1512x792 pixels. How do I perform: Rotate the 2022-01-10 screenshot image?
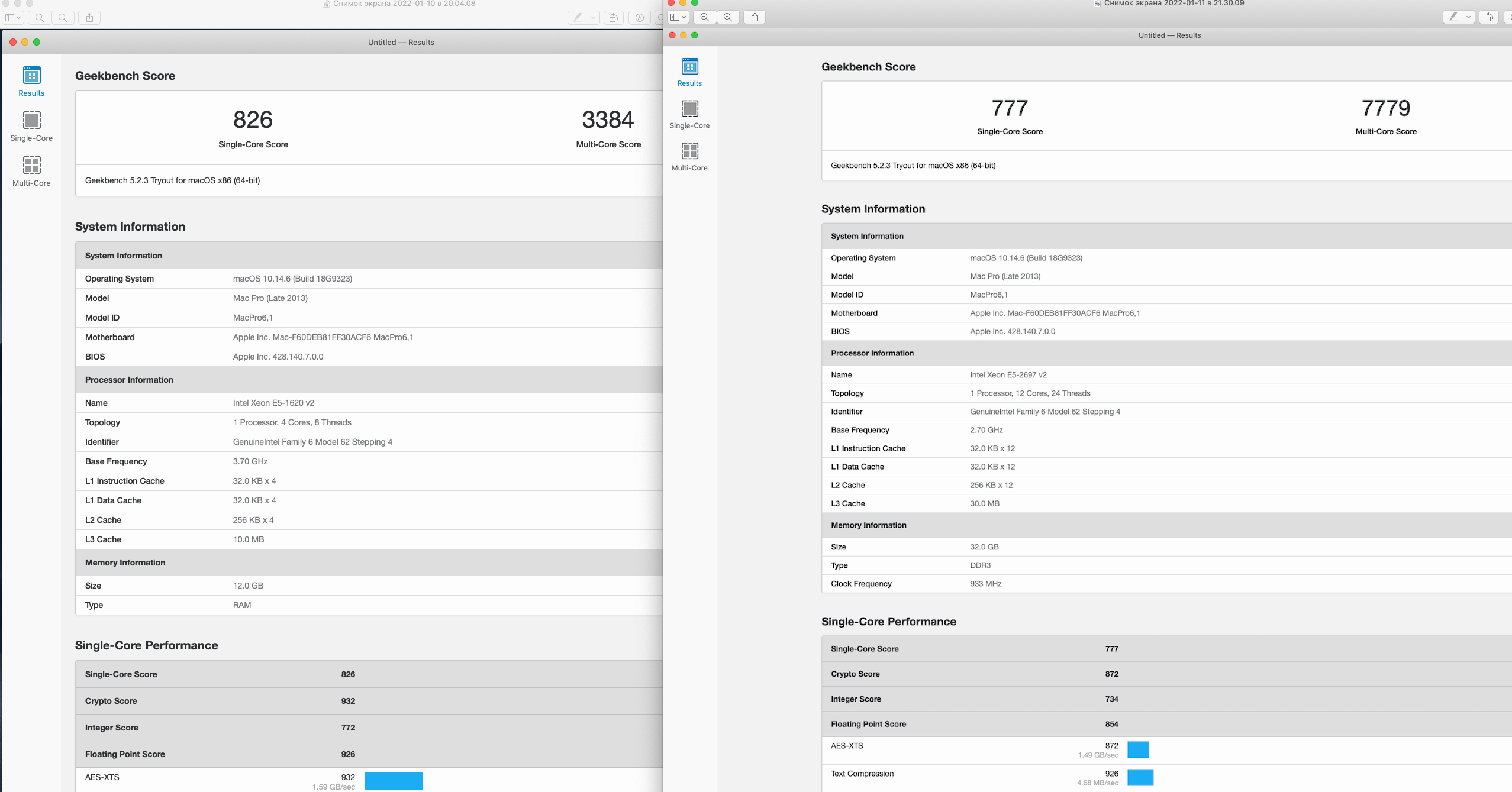tap(614, 18)
